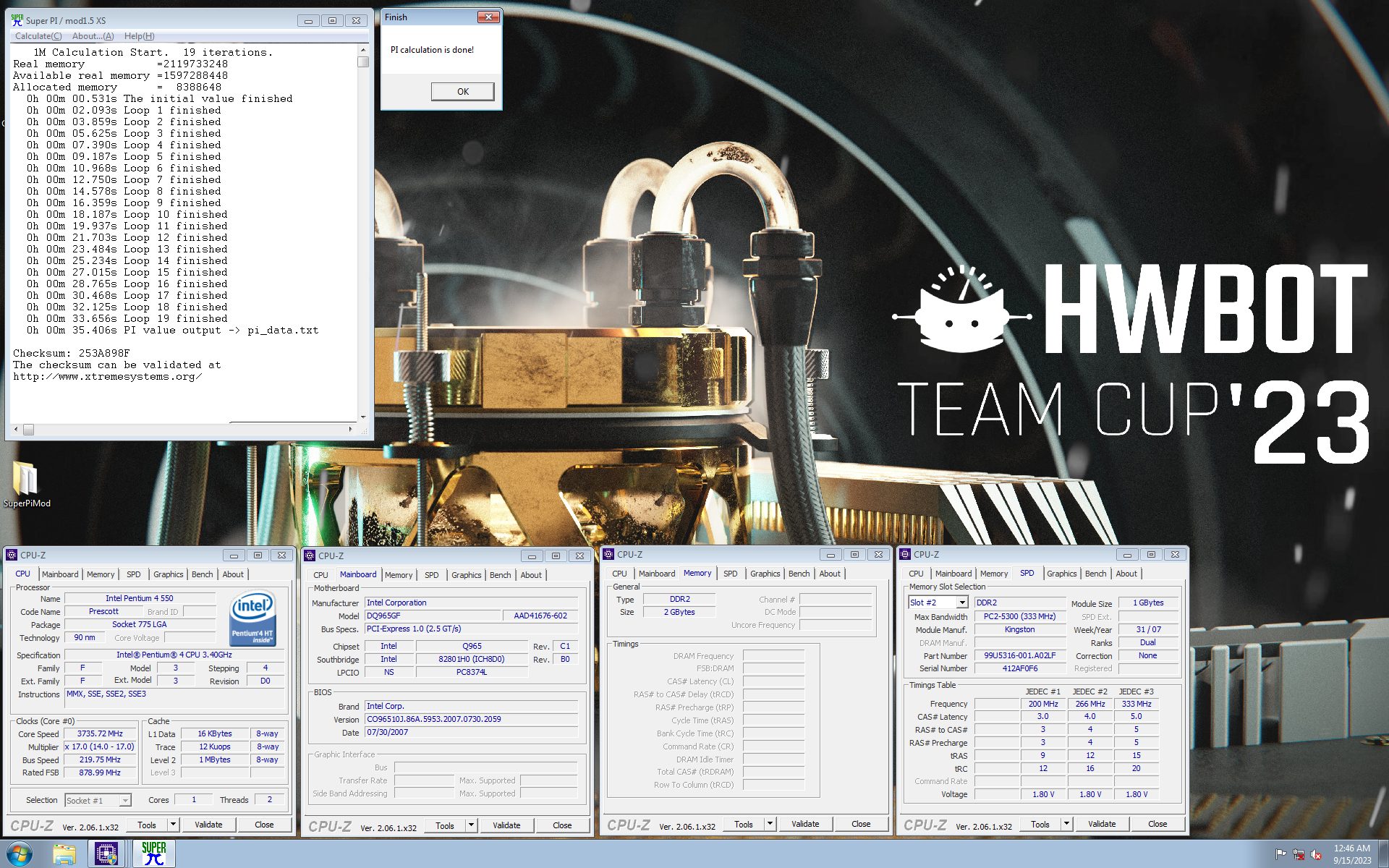The width and height of the screenshot is (1389, 868).
Task: Click the Rated FSB value 878.99 MHz
Action: pos(100,773)
